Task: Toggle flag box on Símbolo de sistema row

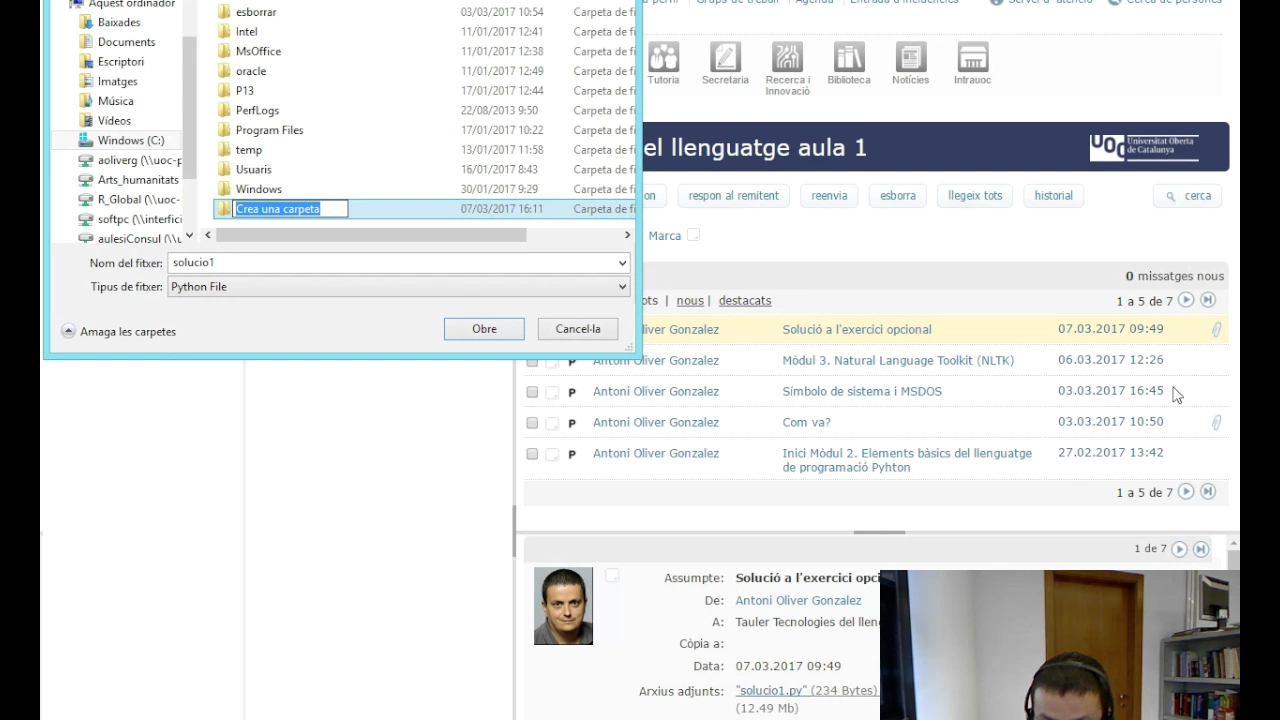Action: [x=552, y=392]
